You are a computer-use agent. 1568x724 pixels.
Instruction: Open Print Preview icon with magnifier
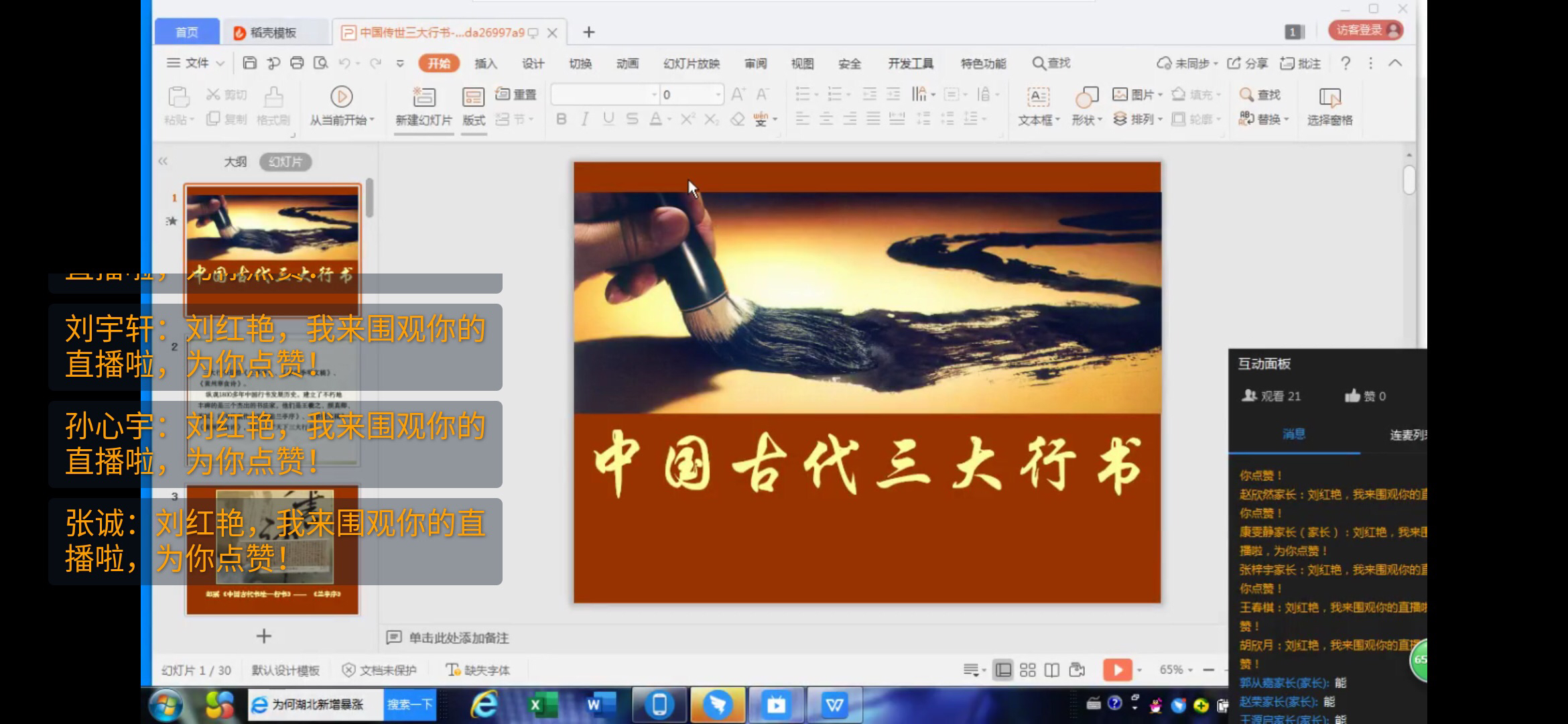[321, 63]
